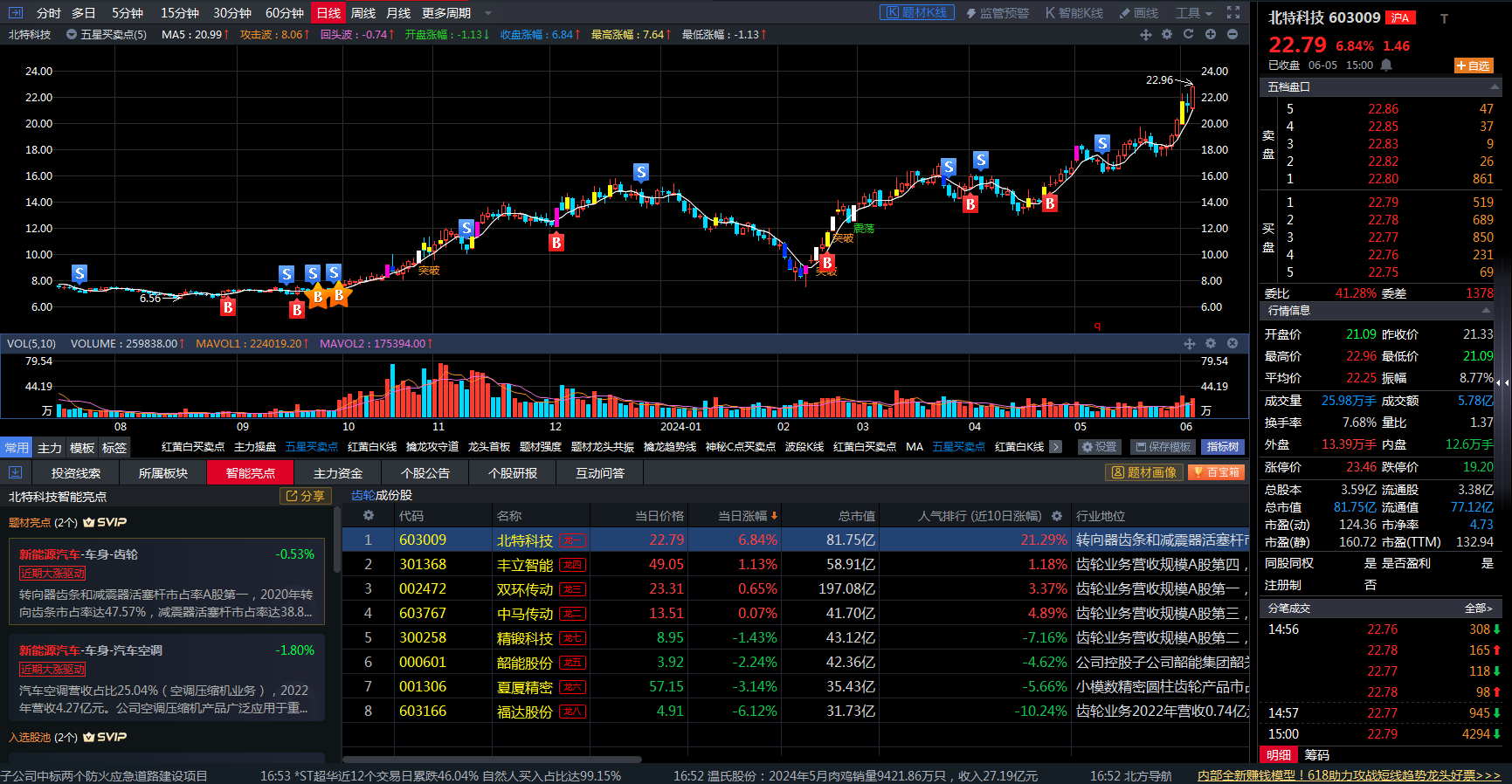Open VOL panel settings gear
This screenshot has width=1512, height=784.
1211,343
